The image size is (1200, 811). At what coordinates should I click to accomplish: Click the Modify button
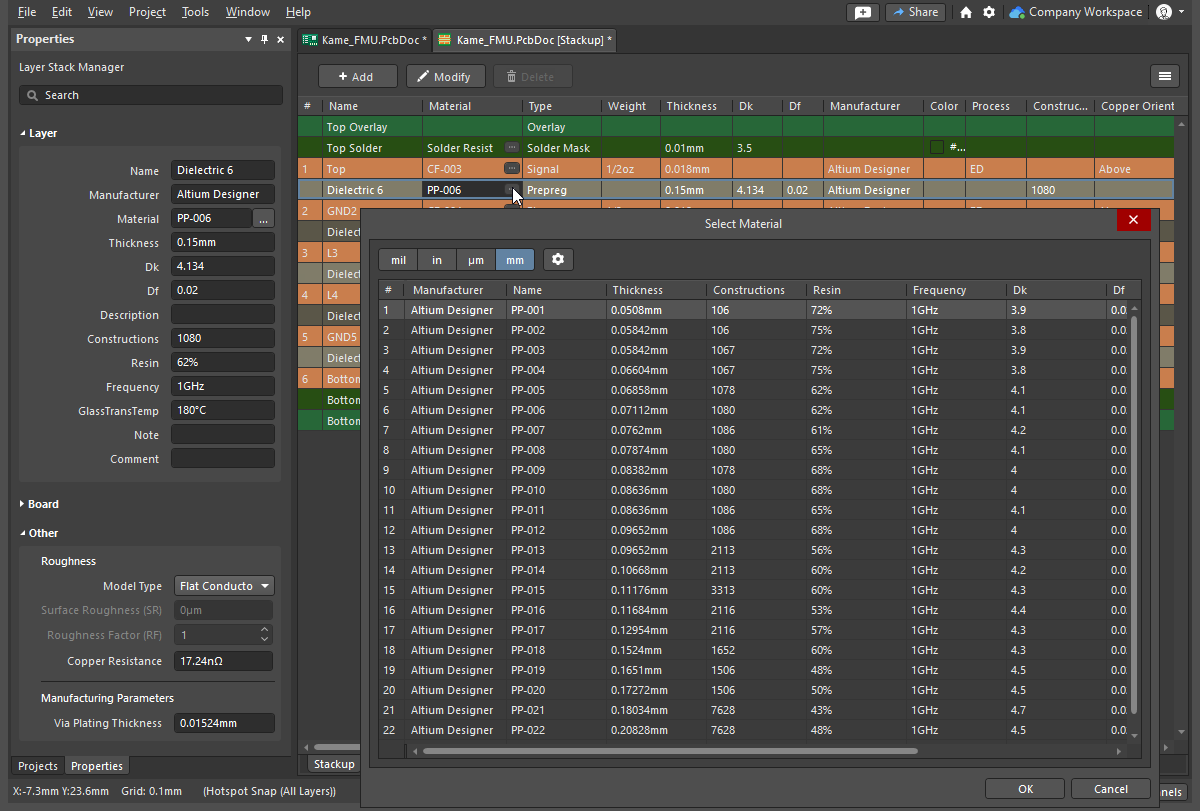click(x=445, y=77)
